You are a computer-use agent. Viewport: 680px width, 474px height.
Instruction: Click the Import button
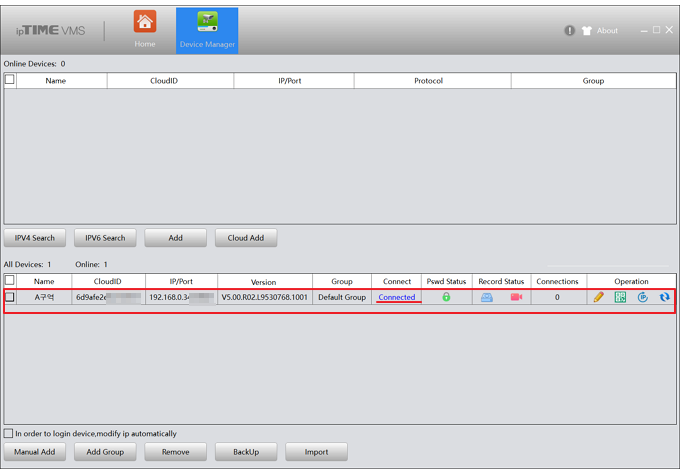click(316, 452)
